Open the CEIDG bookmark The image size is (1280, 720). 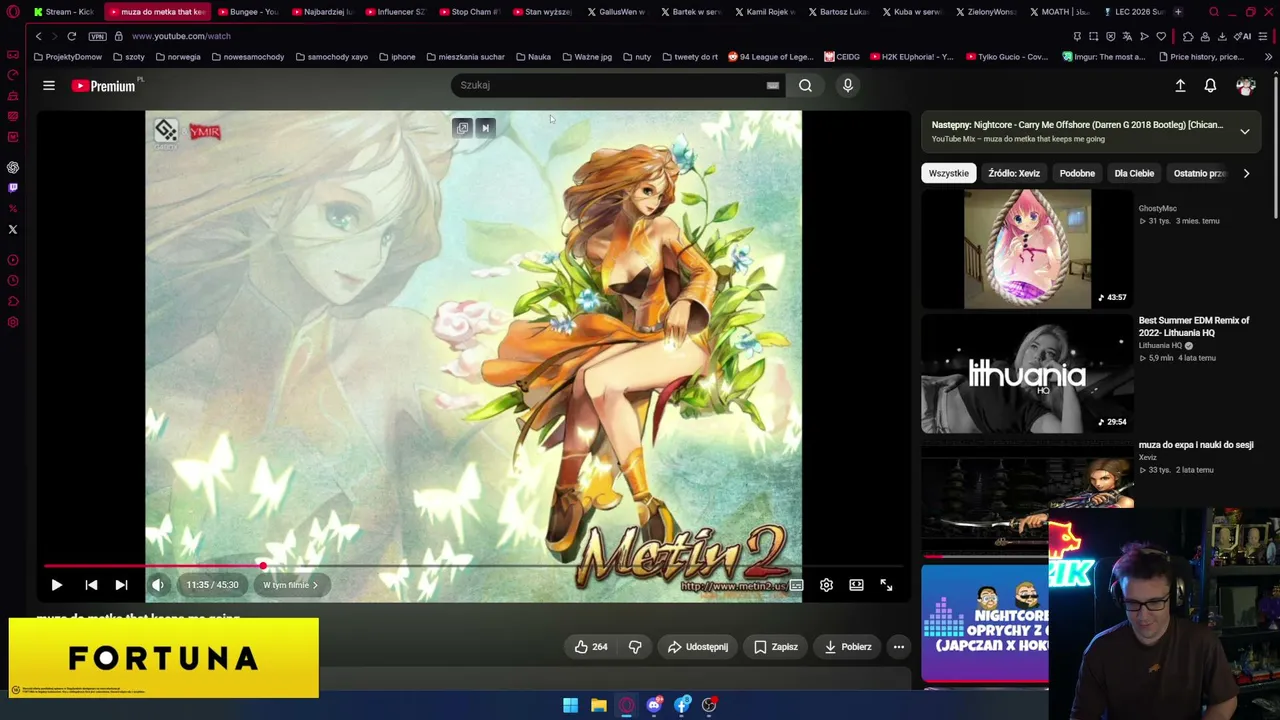click(x=842, y=57)
